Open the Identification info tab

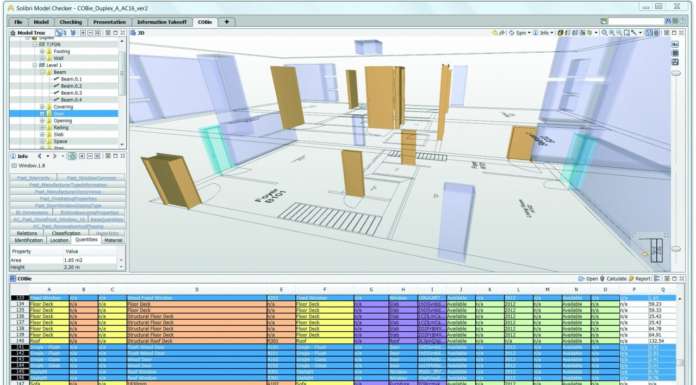click(28, 240)
